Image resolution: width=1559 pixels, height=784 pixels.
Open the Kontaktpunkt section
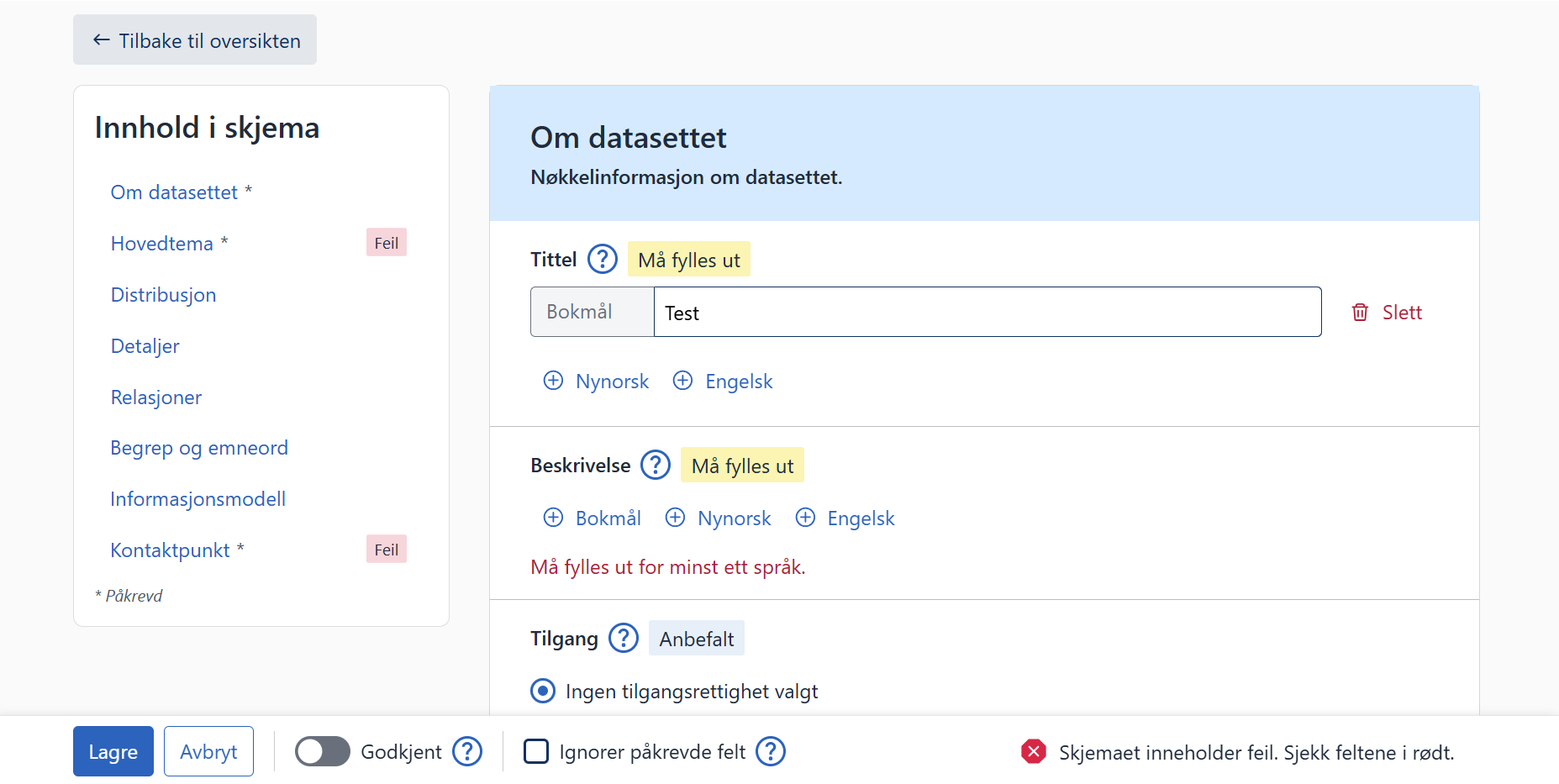pyautogui.click(x=170, y=550)
